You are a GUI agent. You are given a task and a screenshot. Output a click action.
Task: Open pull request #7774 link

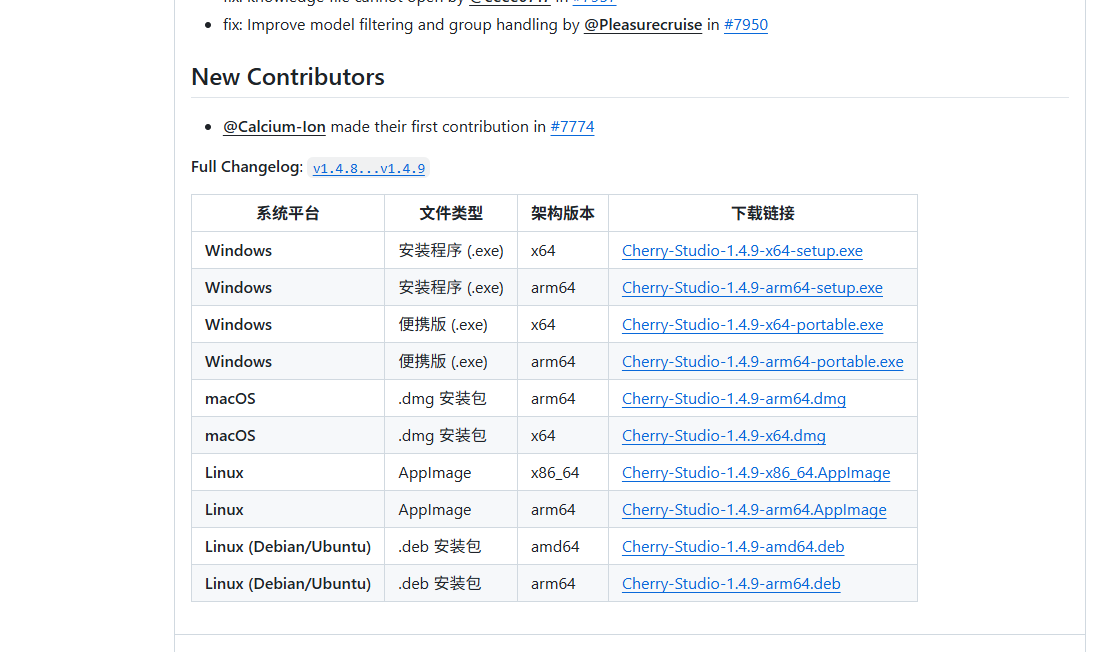572,127
